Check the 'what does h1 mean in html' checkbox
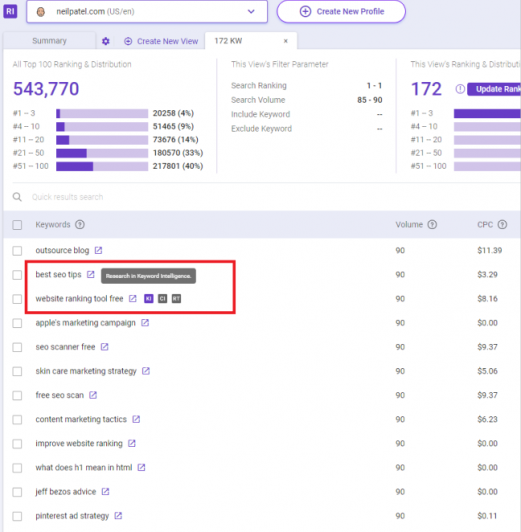This screenshot has height=532, width=521. (x=17, y=468)
